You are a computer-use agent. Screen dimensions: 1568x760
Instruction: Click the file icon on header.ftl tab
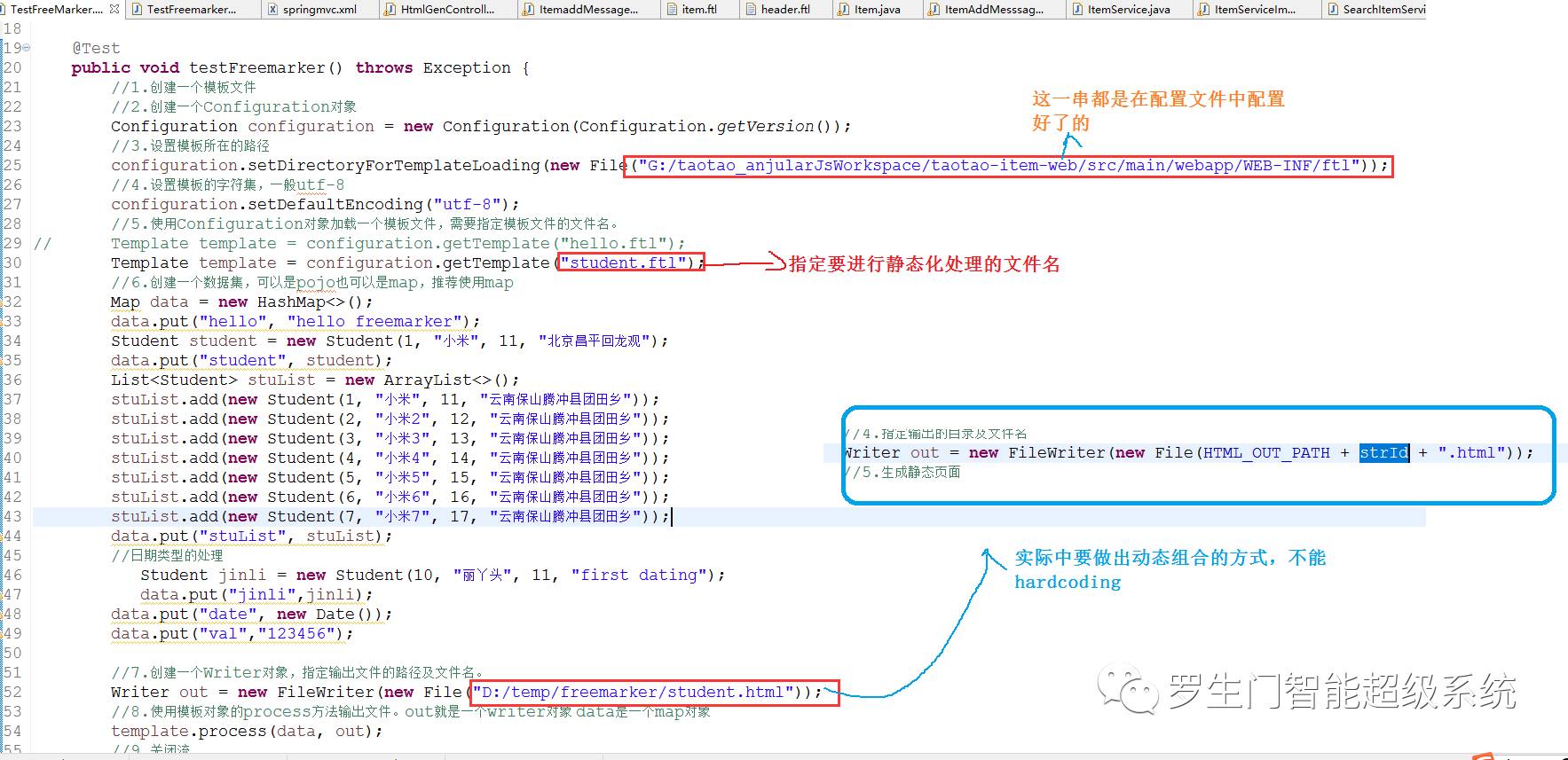click(x=751, y=10)
